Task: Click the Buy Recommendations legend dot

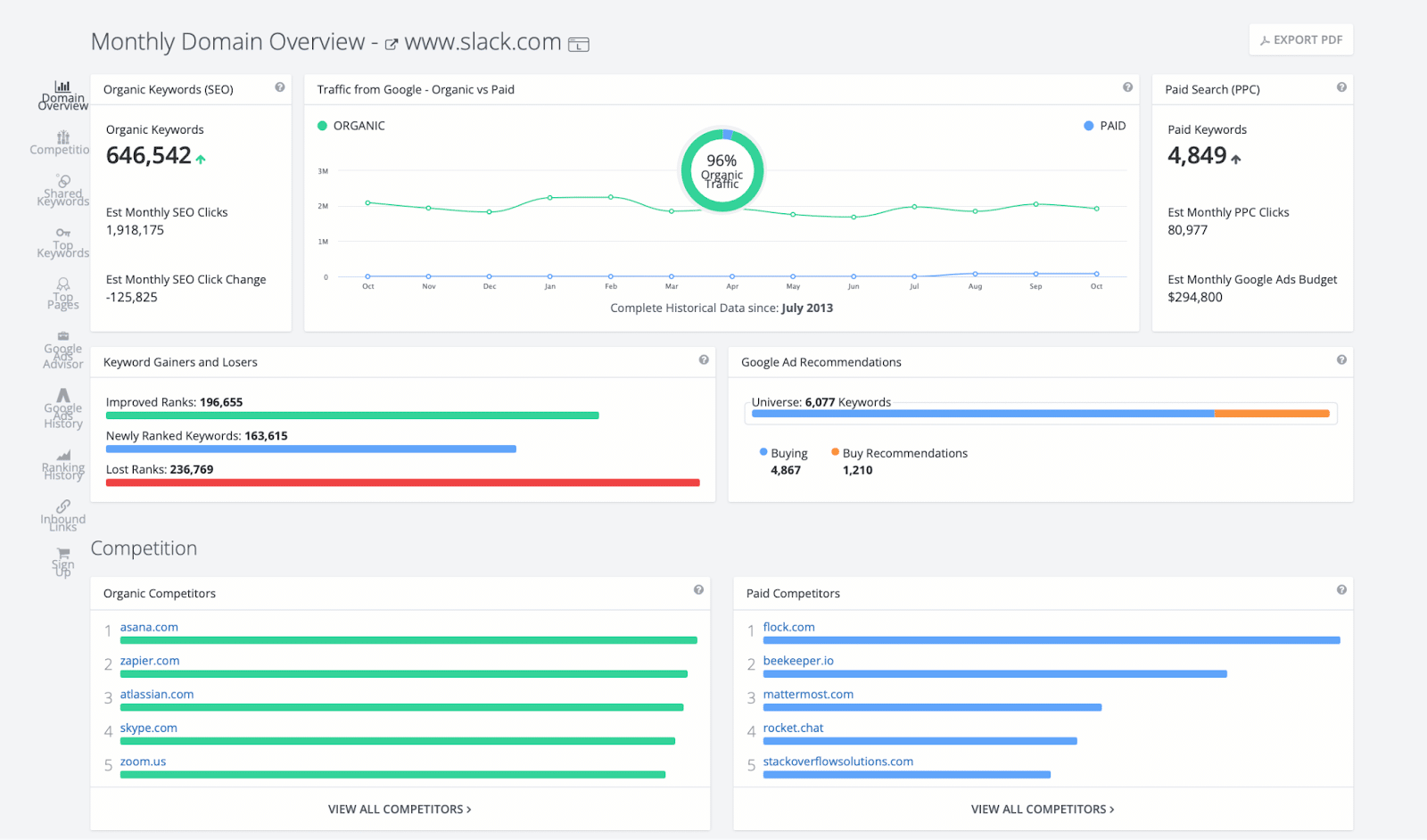Action: point(835,452)
